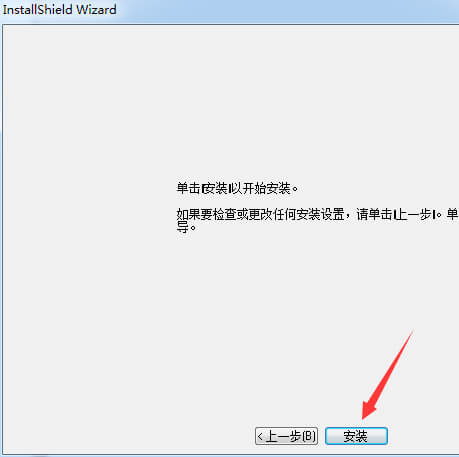Click the bracketed 安装 word in the first sentence
459x457 pixels.
(x=215, y=189)
